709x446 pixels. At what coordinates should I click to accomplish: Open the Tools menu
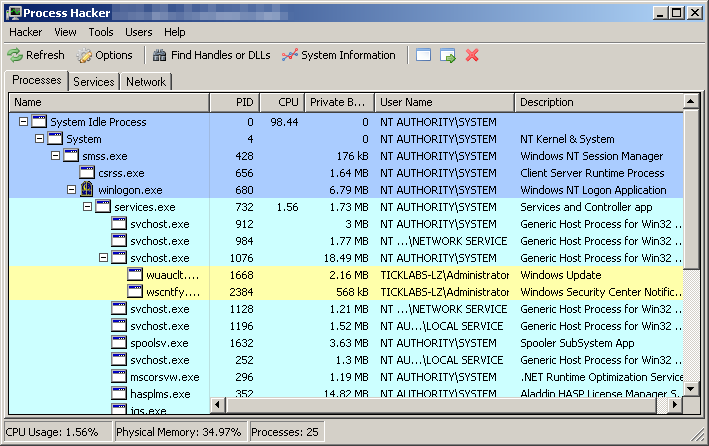tap(100, 32)
